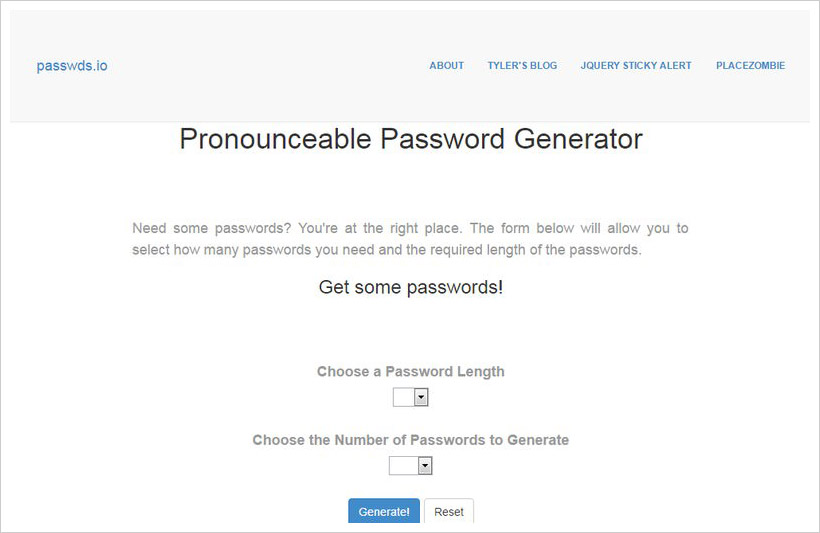Click the Get some passwords! heading
This screenshot has width=820, height=533.
pyautogui.click(x=411, y=287)
